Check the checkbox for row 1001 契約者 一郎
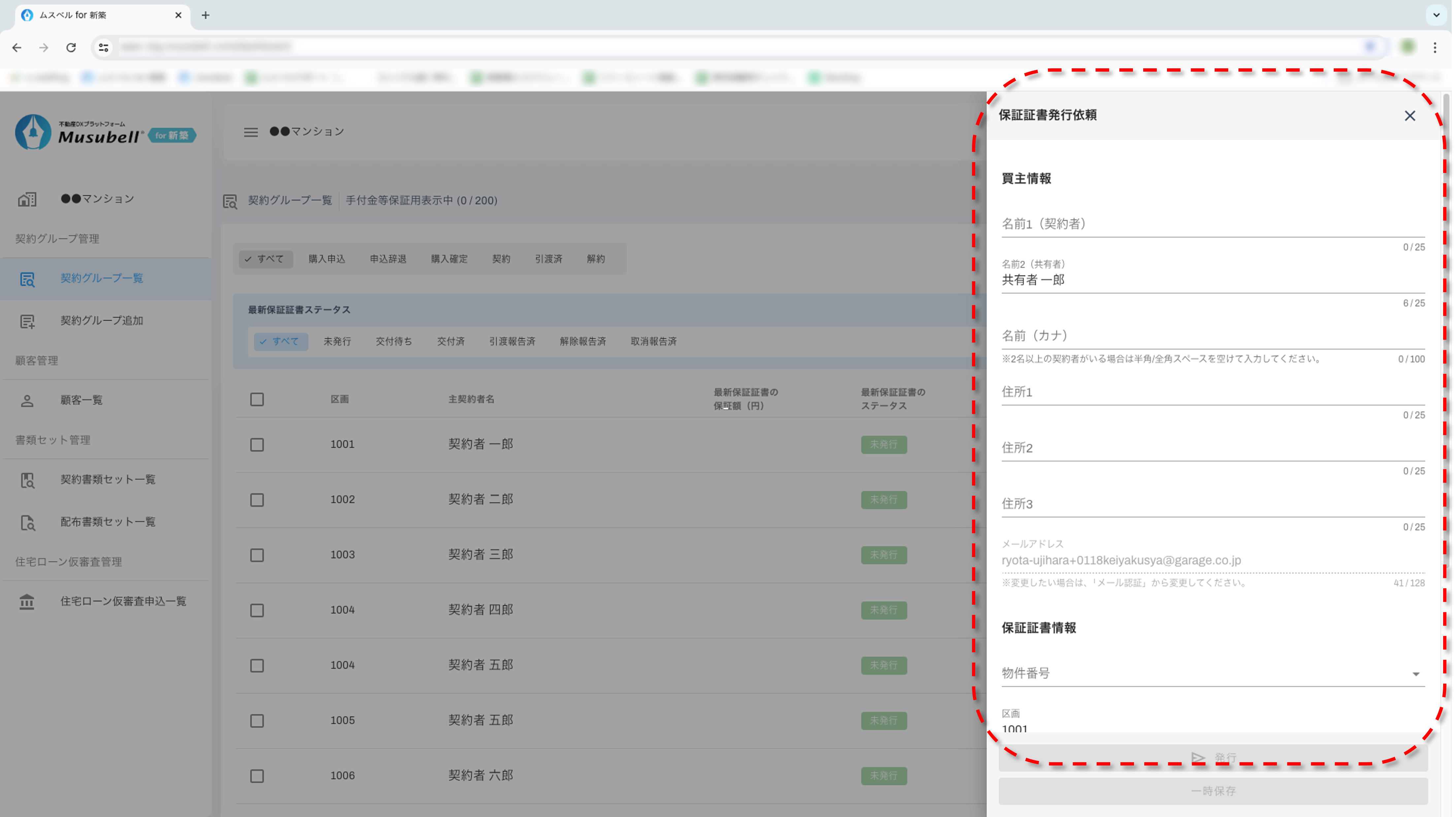This screenshot has width=1456, height=817. (x=257, y=444)
